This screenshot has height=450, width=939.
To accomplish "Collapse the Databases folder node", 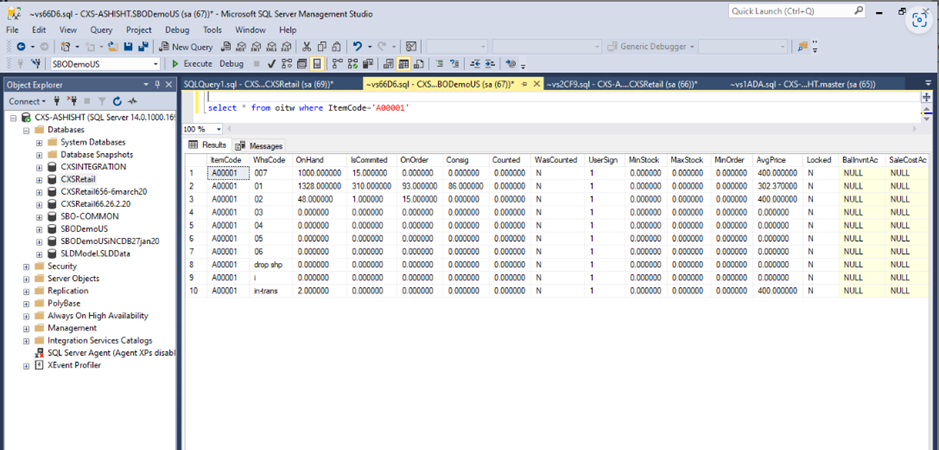I will (x=26, y=129).
